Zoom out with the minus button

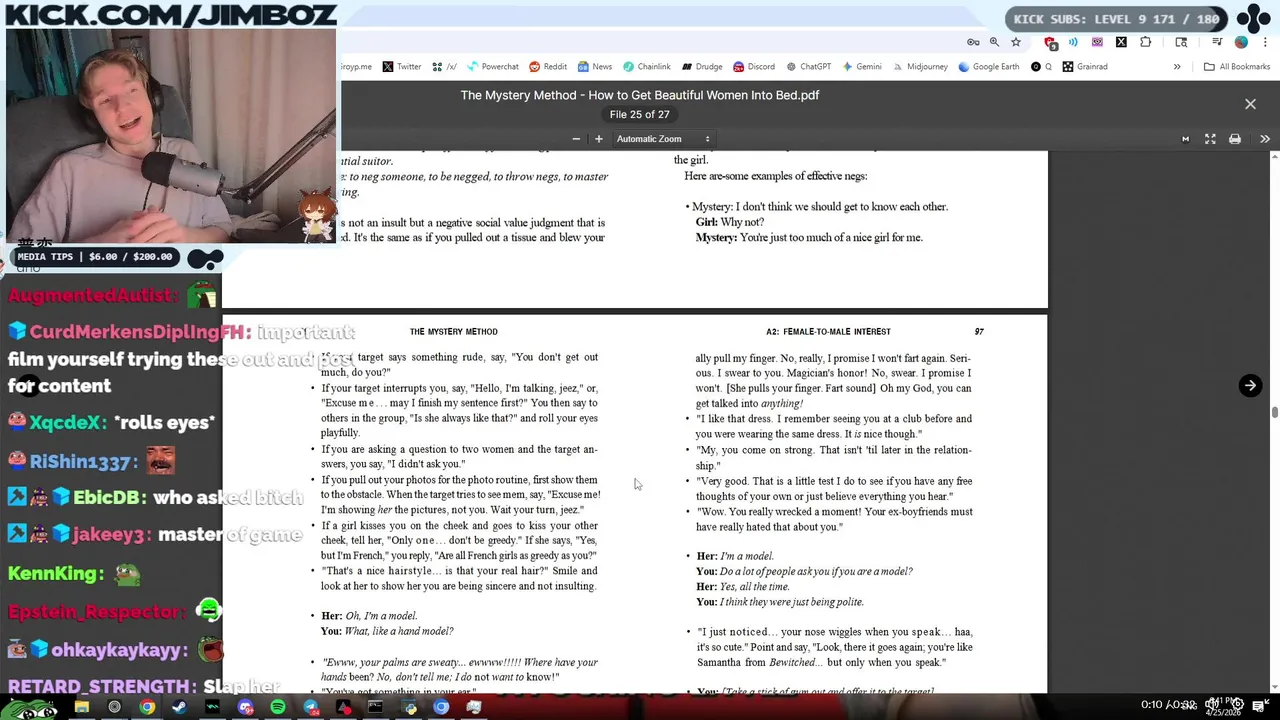(576, 139)
